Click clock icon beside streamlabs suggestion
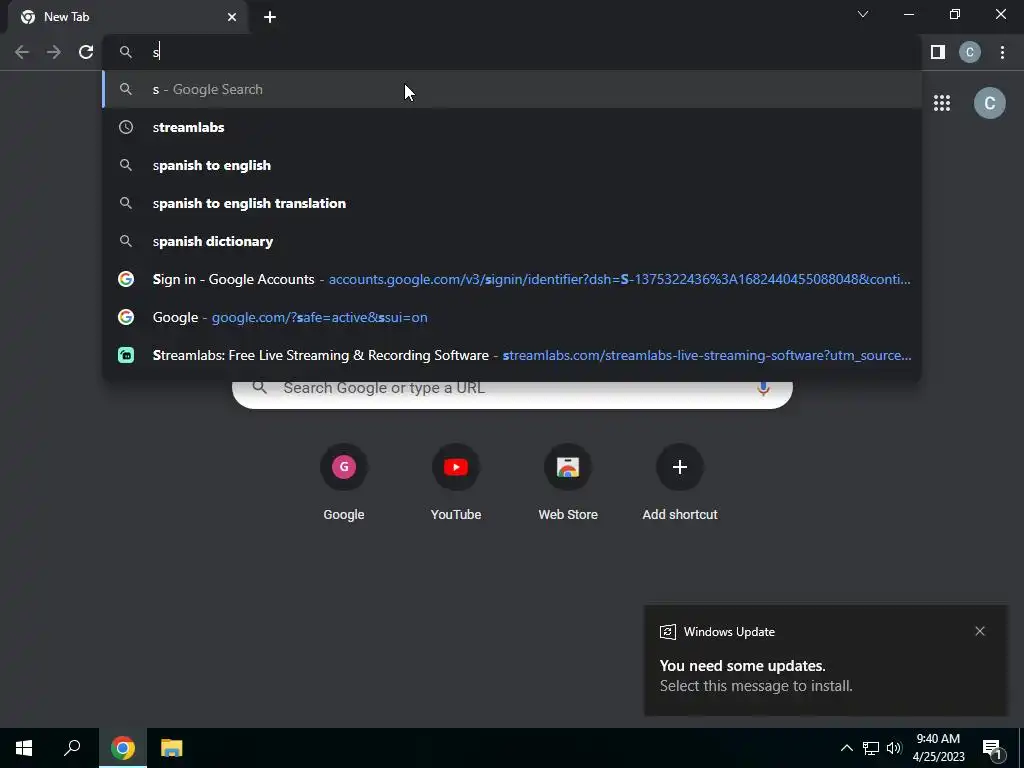 point(126,127)
